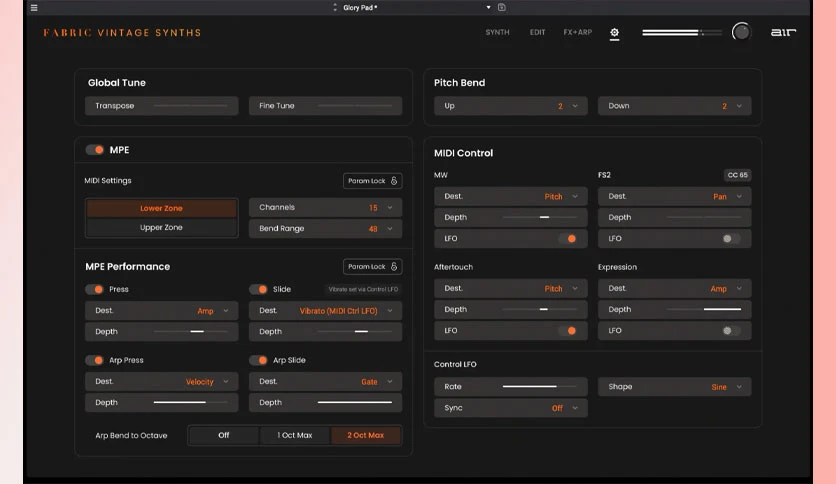Adjust the Aftertouch Depth slider

click(540, 309)
